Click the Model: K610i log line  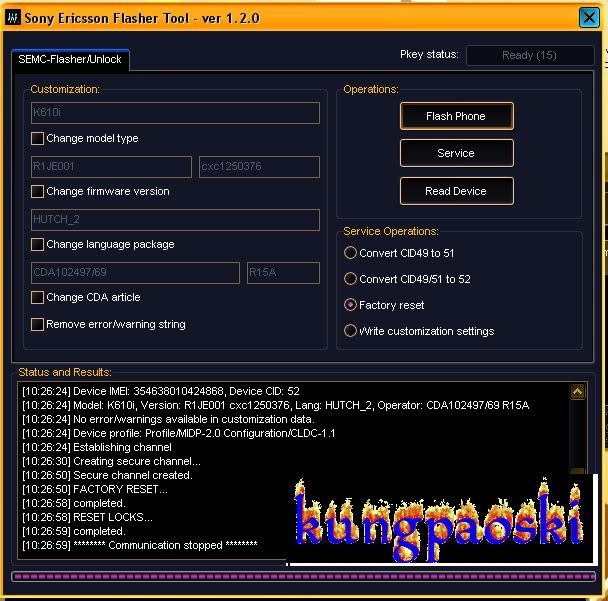(x=276, y=405)
